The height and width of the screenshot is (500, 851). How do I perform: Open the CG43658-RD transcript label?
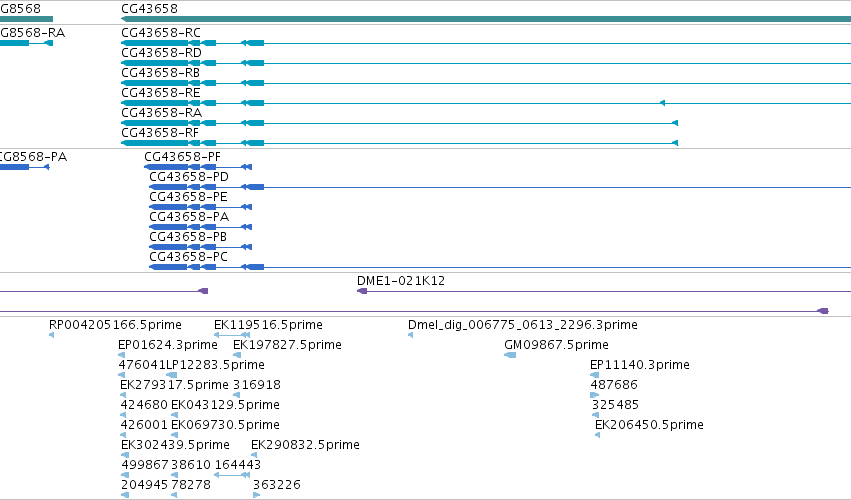161,53
